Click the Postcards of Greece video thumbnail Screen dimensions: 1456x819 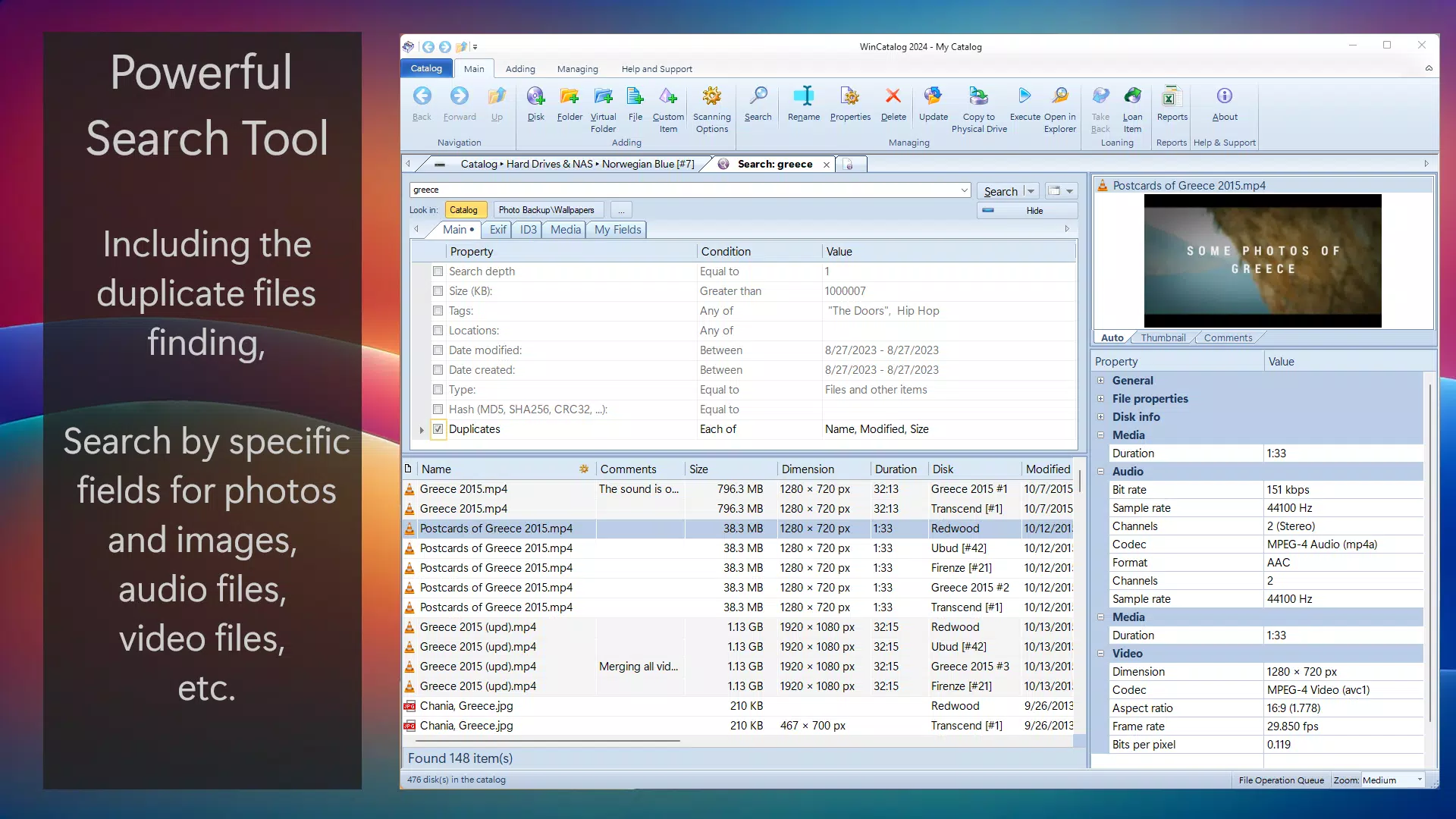click(x=1263, y=261)
